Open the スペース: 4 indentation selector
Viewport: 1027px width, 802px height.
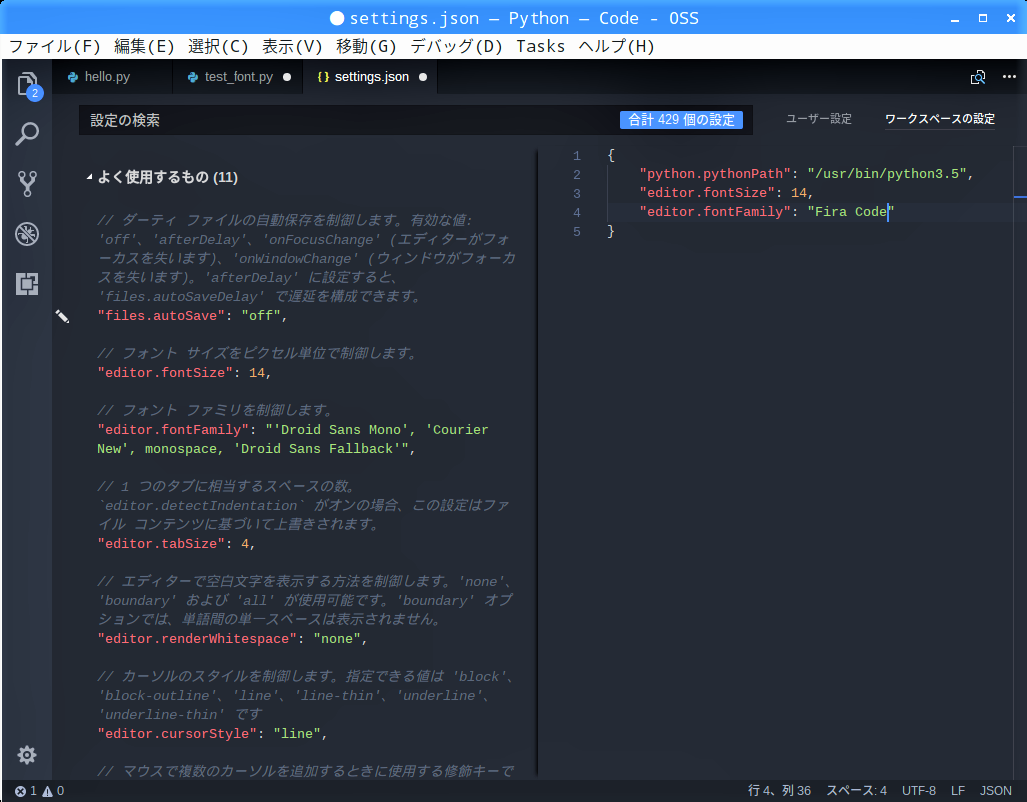pos(856,791)
